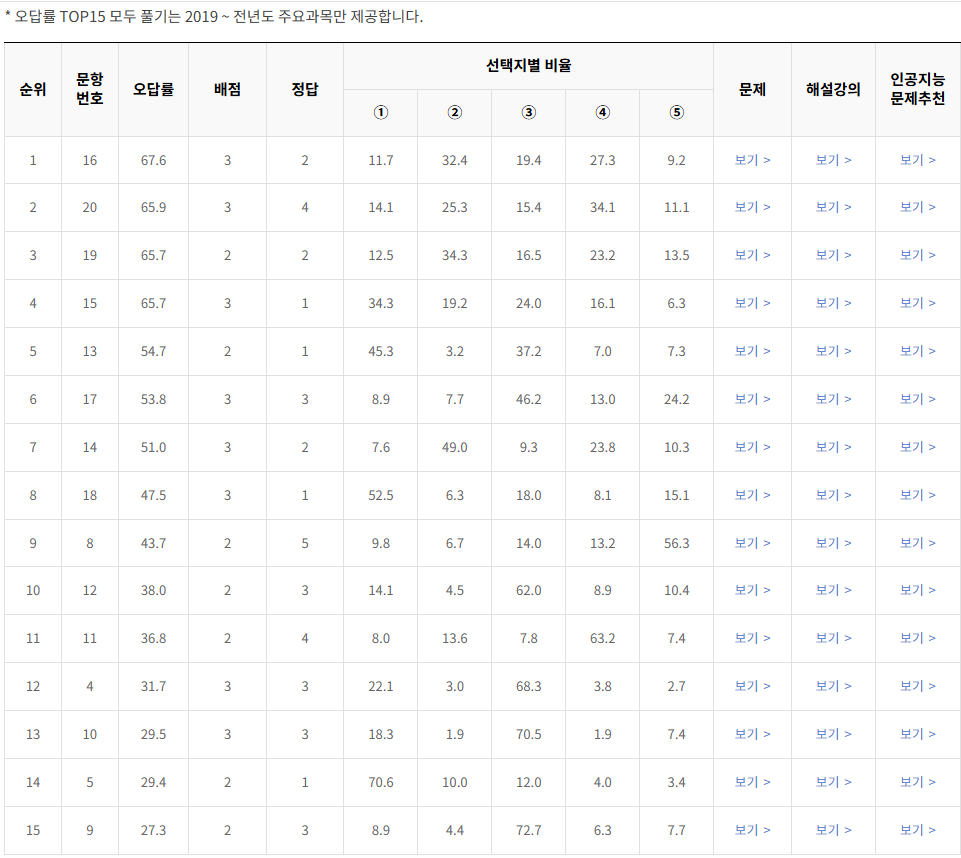This screenshot has width=961, height=858.
Task: Open 문제 보기 for question 20
Action: [752, 207]
